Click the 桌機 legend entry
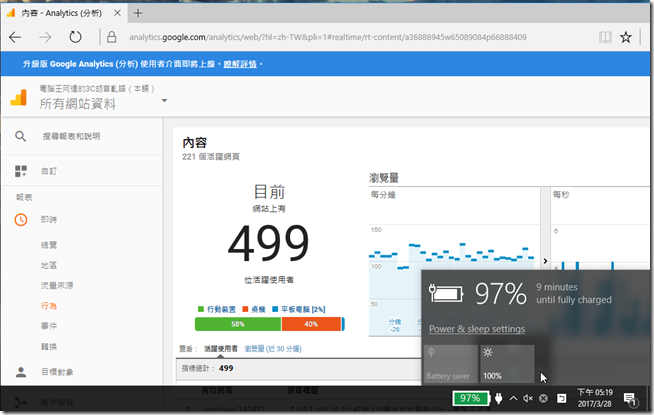The height and width of the screenshot is (415, 654). coord(254,309)
